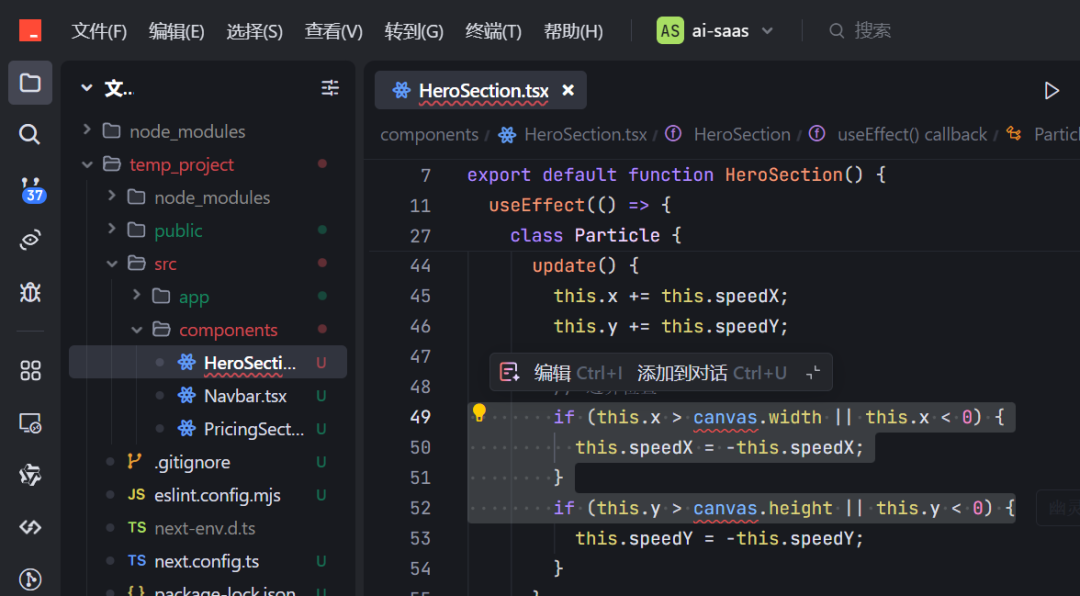Open the explorer panel filter settings icon
Image resolution: width=1080 pixels, height=596 pixels.
tap(330, 89)
